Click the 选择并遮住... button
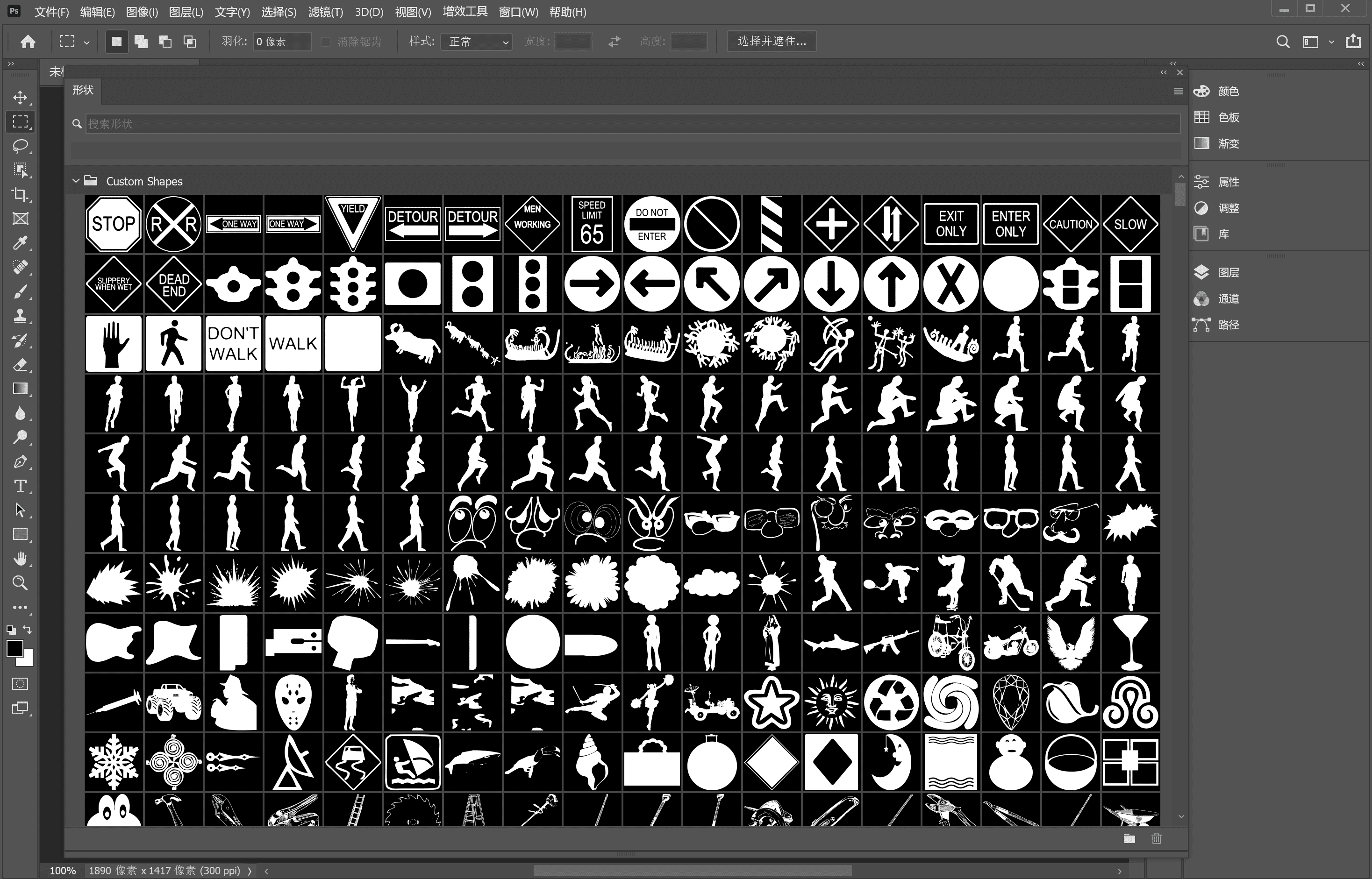This screenshot has height=879, width=1372. [x=772, y=41]
